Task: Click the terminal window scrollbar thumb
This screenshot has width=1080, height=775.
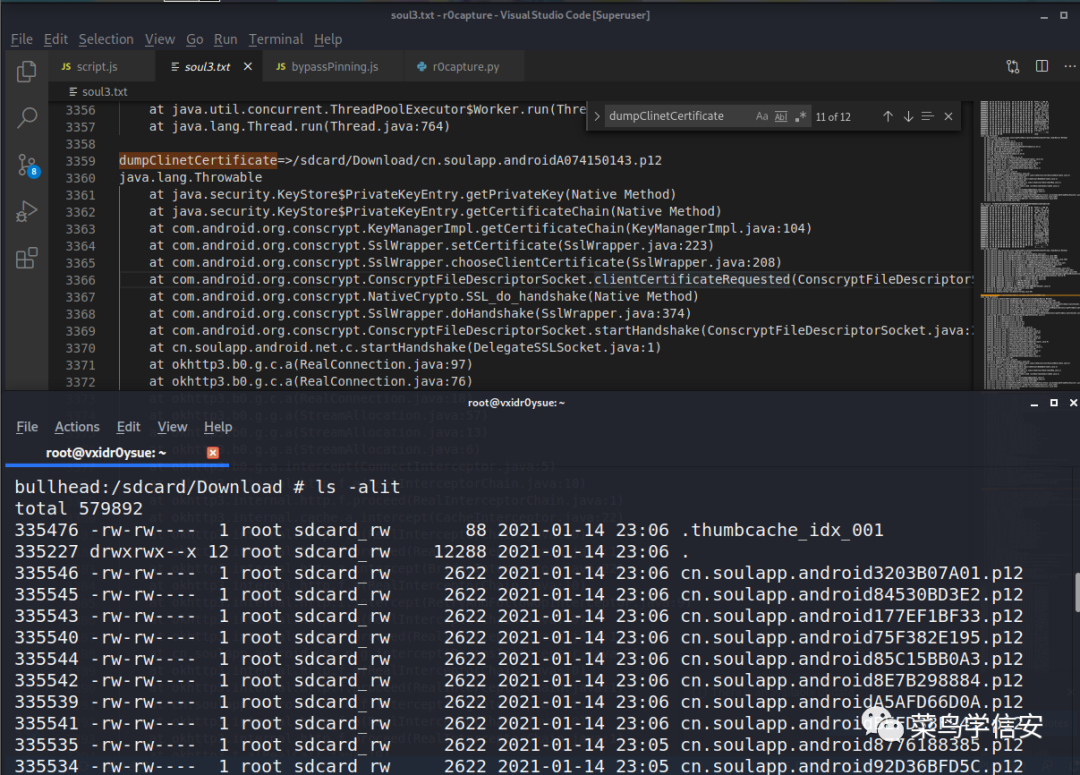Action: point(1076,591)
